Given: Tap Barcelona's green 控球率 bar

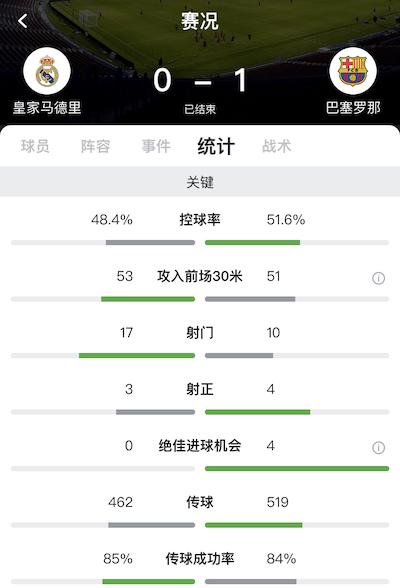Looking at the screenshot, I should coord(252,243).
